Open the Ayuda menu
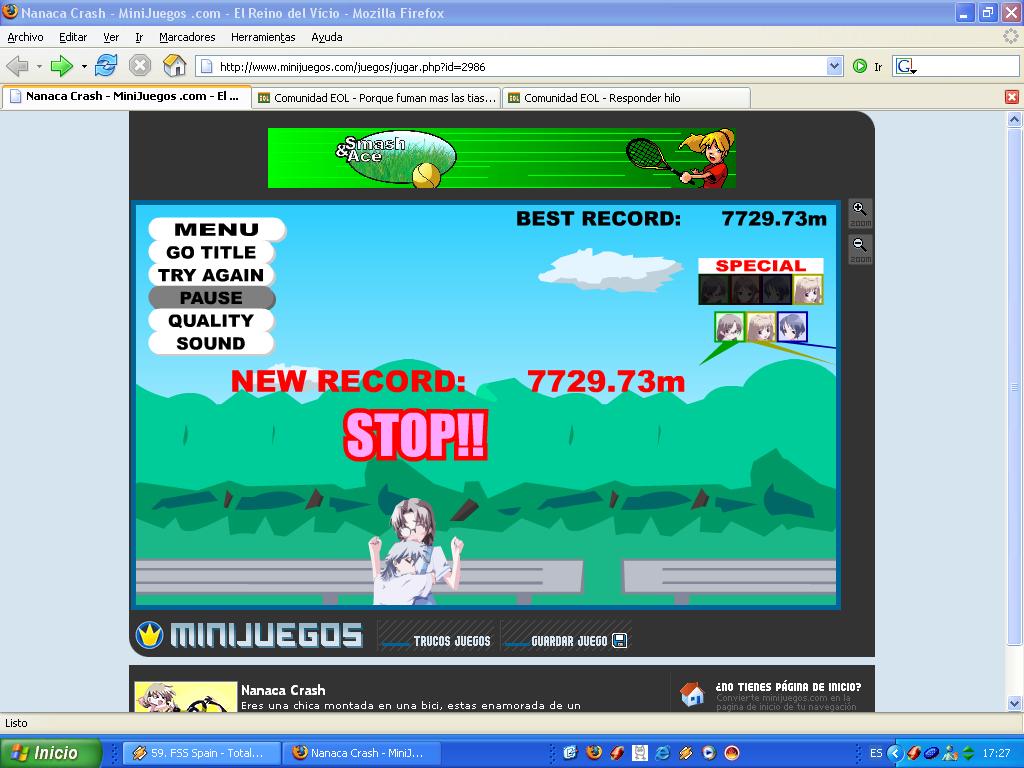This screenshot has width=1024, height=768. point(327,37)
